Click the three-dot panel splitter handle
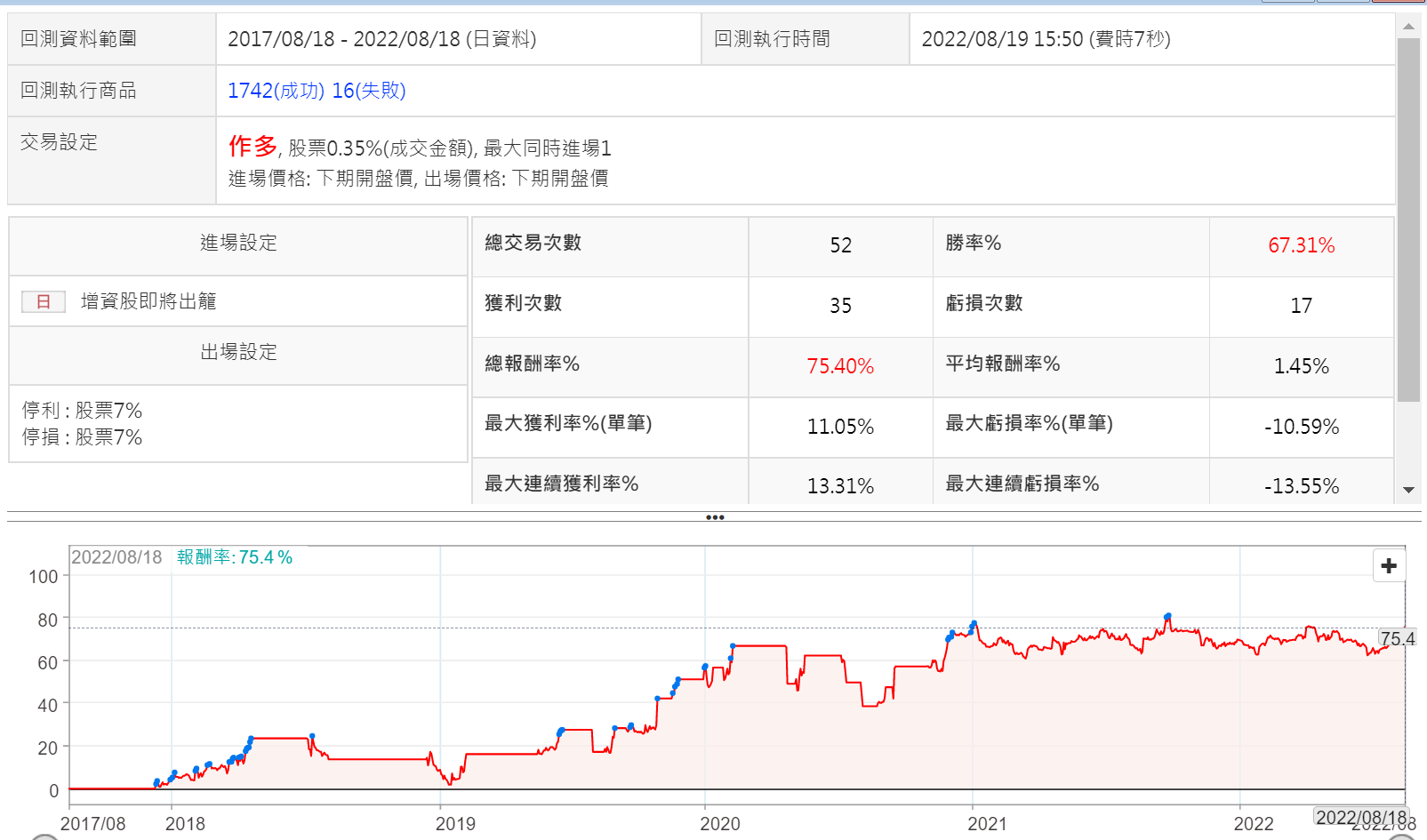 [714, 517]
